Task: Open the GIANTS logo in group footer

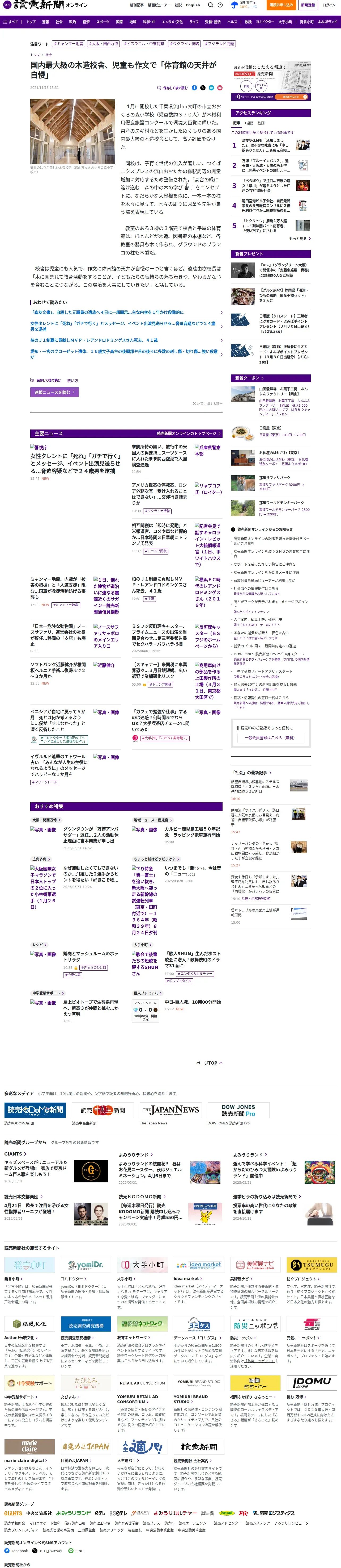Action: (x=13, y=1513)
